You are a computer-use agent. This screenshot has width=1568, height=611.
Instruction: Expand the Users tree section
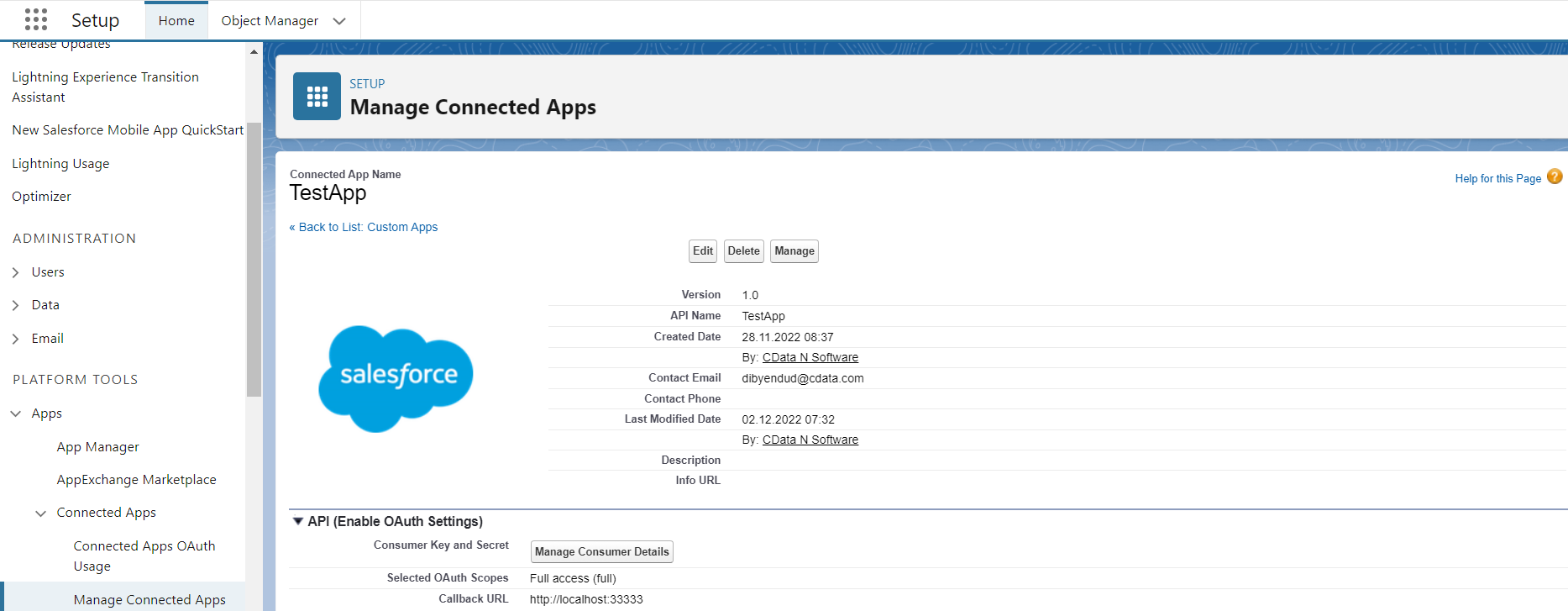[x=16, y=272]
